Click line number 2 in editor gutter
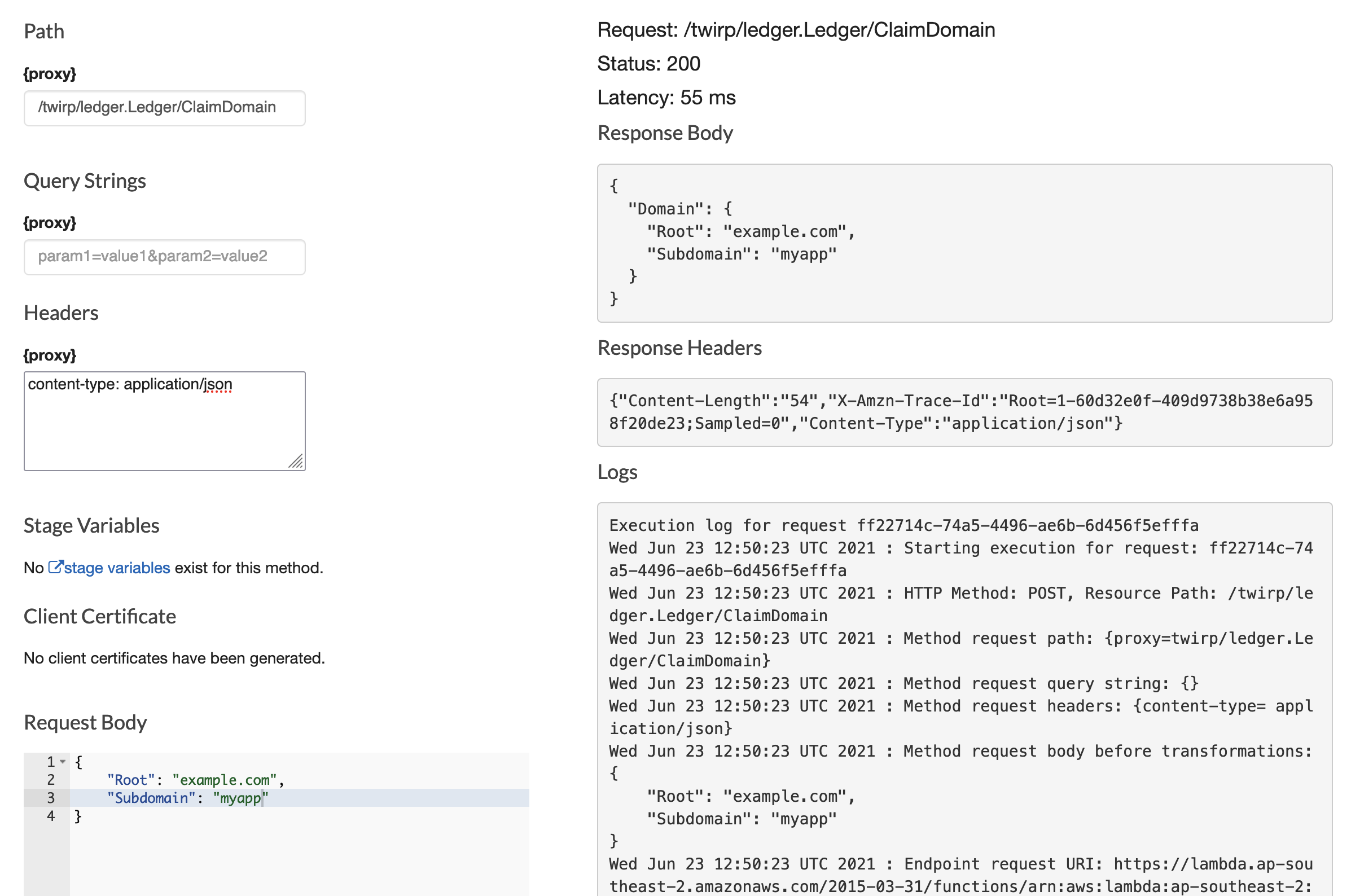This screenshot has width=1351, height=896. pyautogui.click(x=51, y=780)
